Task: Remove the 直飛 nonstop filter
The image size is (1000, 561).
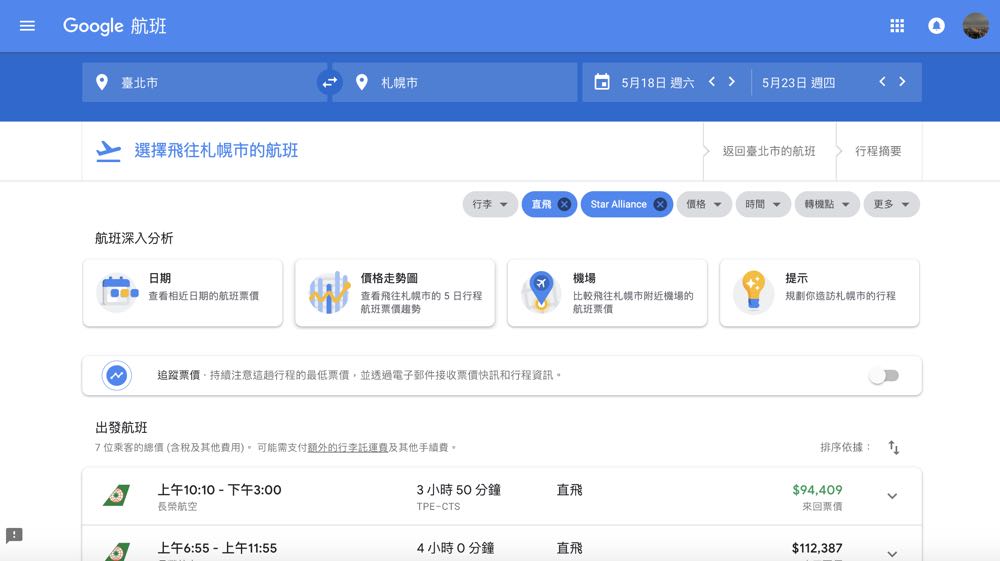Action: [564, 204]
